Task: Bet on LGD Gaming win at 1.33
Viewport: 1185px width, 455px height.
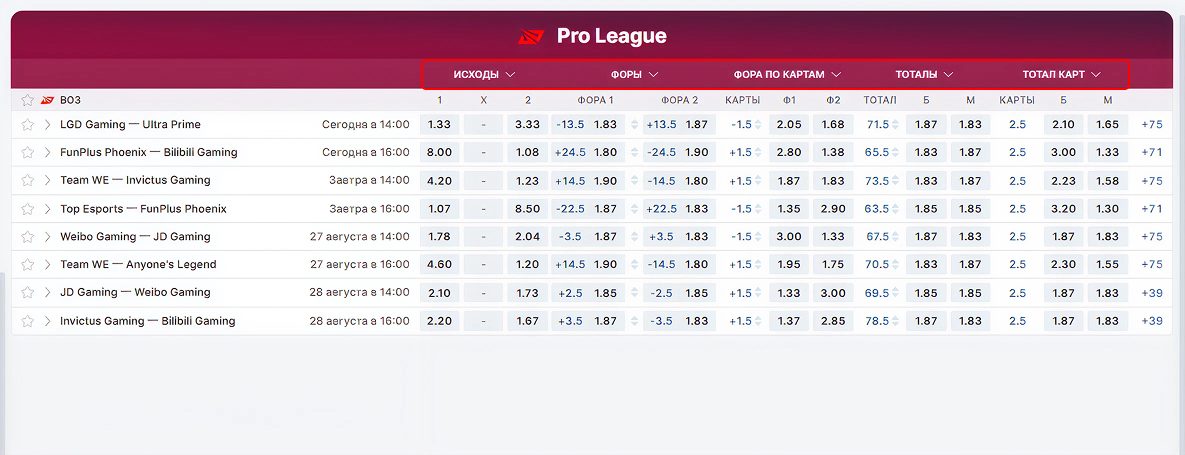Action: click(x=439, y=125)
